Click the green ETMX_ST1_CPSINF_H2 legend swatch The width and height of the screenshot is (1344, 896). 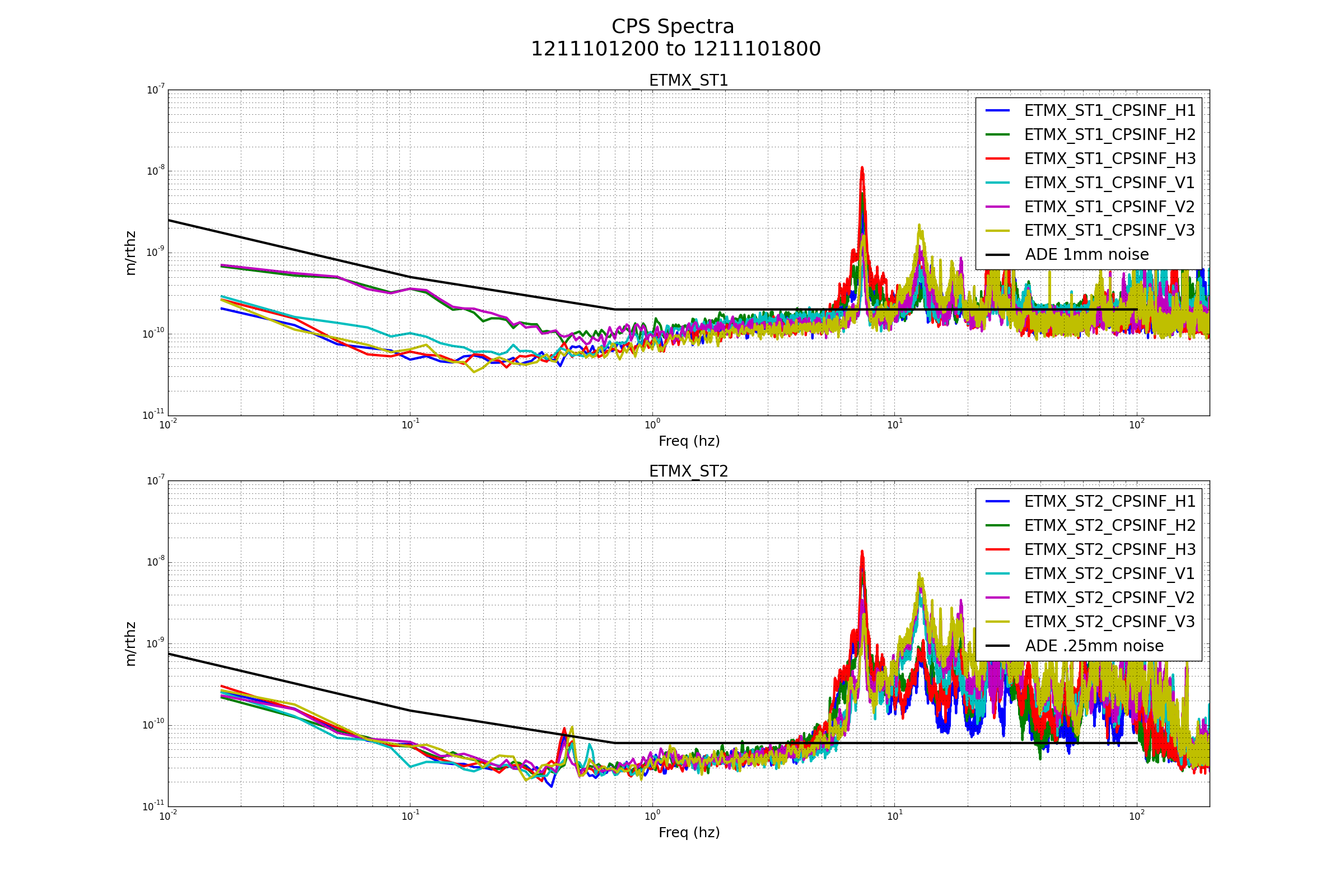[x=998, y=134]
